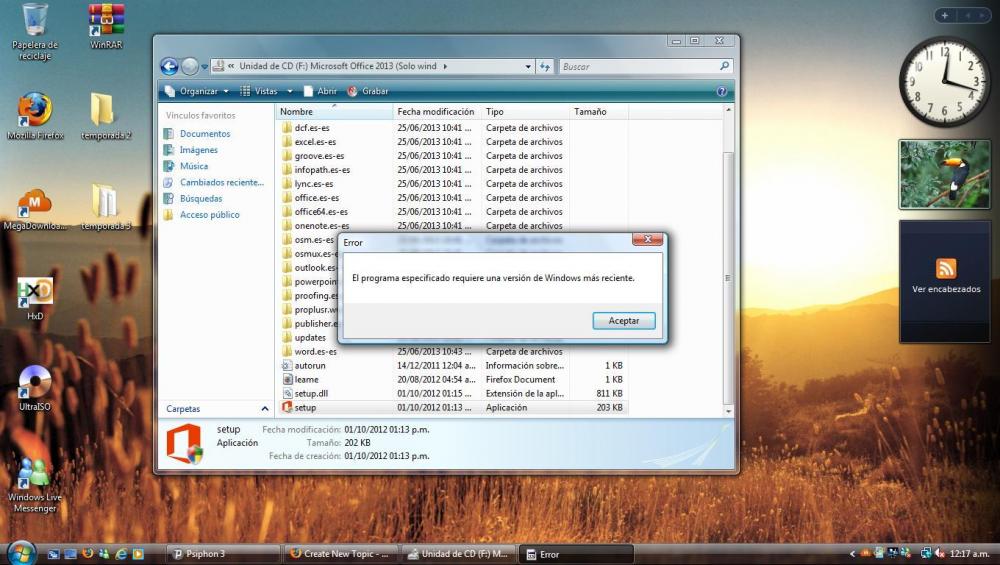Open the temporada 3 desktop folder
This screenshot has height=565, width=1000.
coord(106,207)
